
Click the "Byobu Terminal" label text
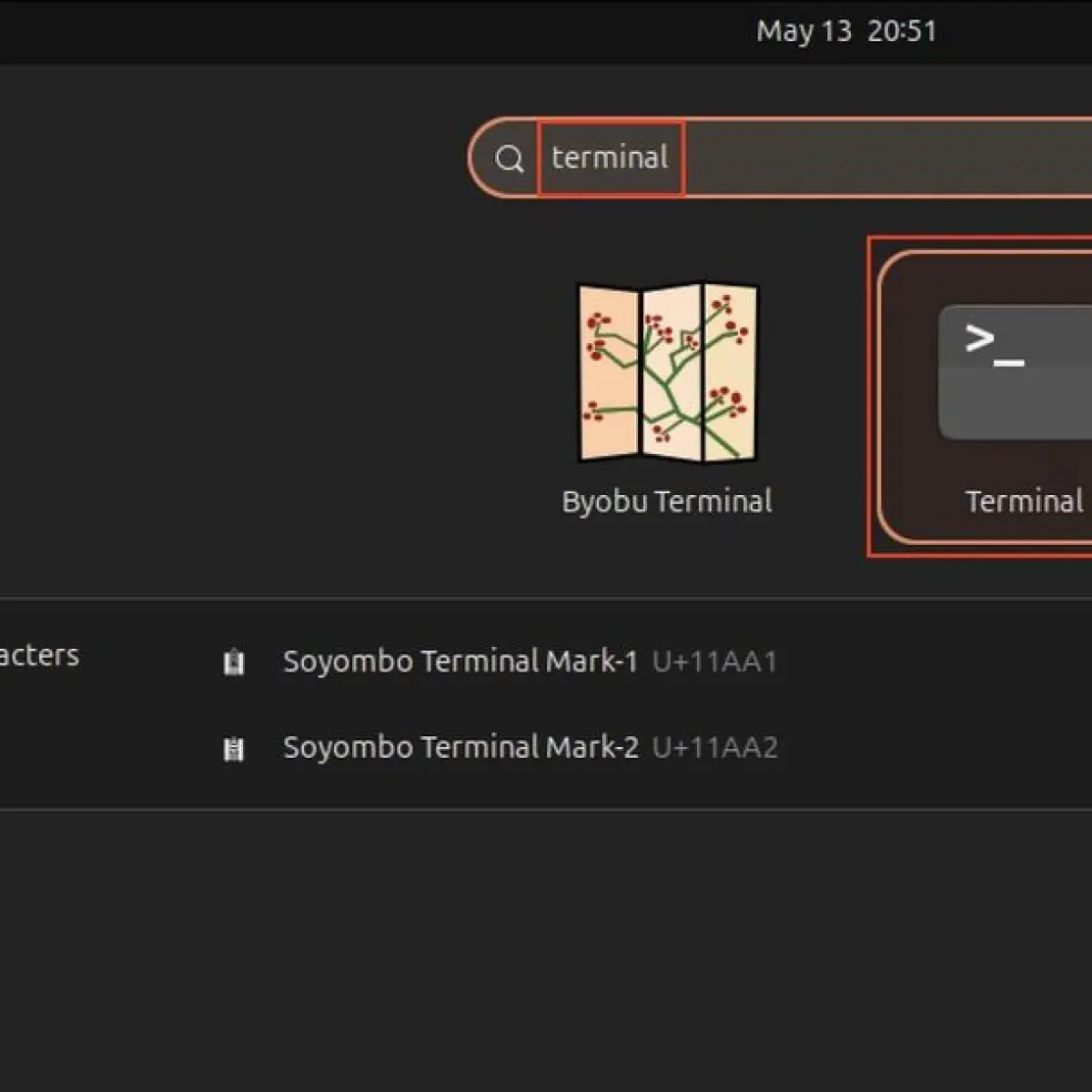[667, 501]
